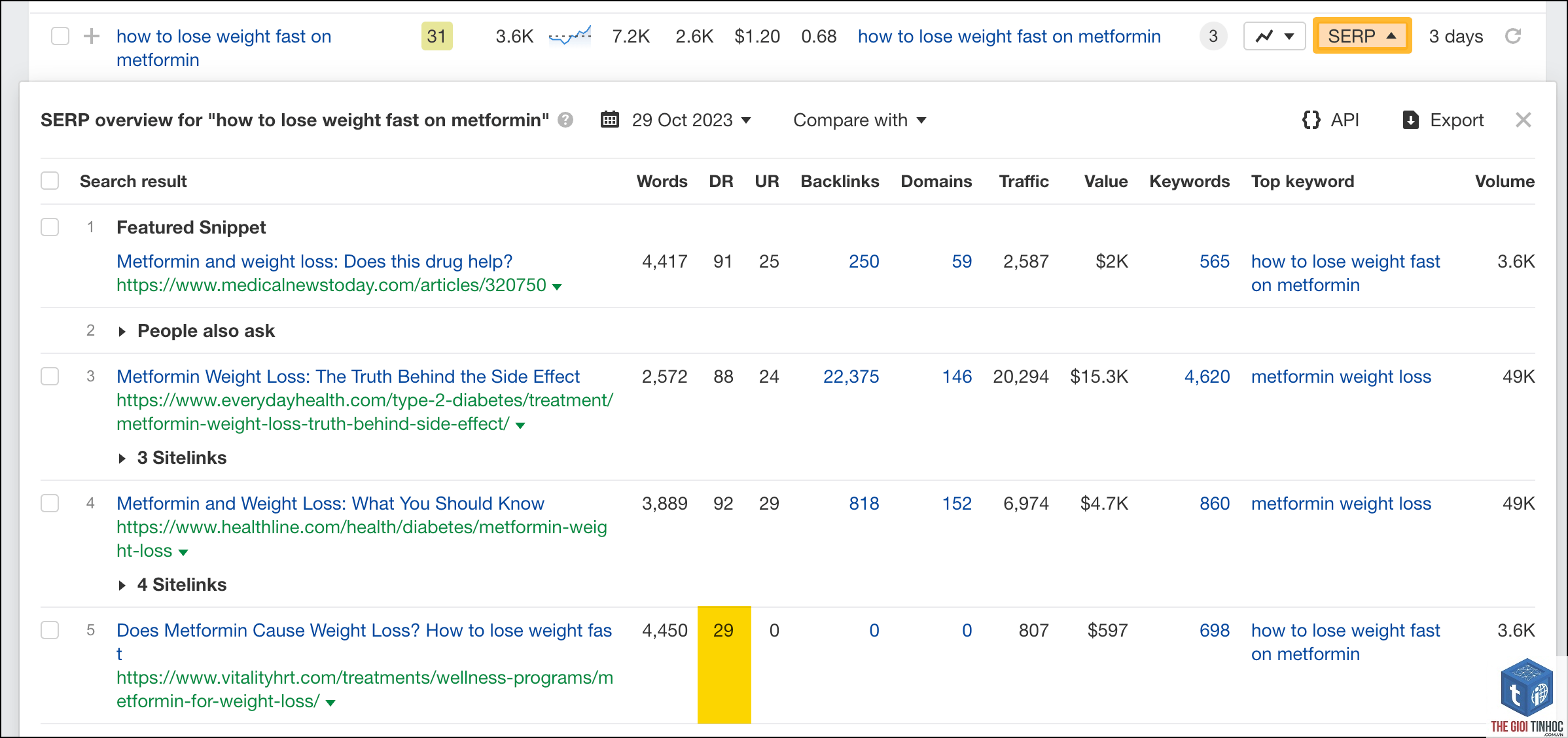Click highlighted DR value 29
Viewport: 1568px width, 738px height.
[723, 630]
